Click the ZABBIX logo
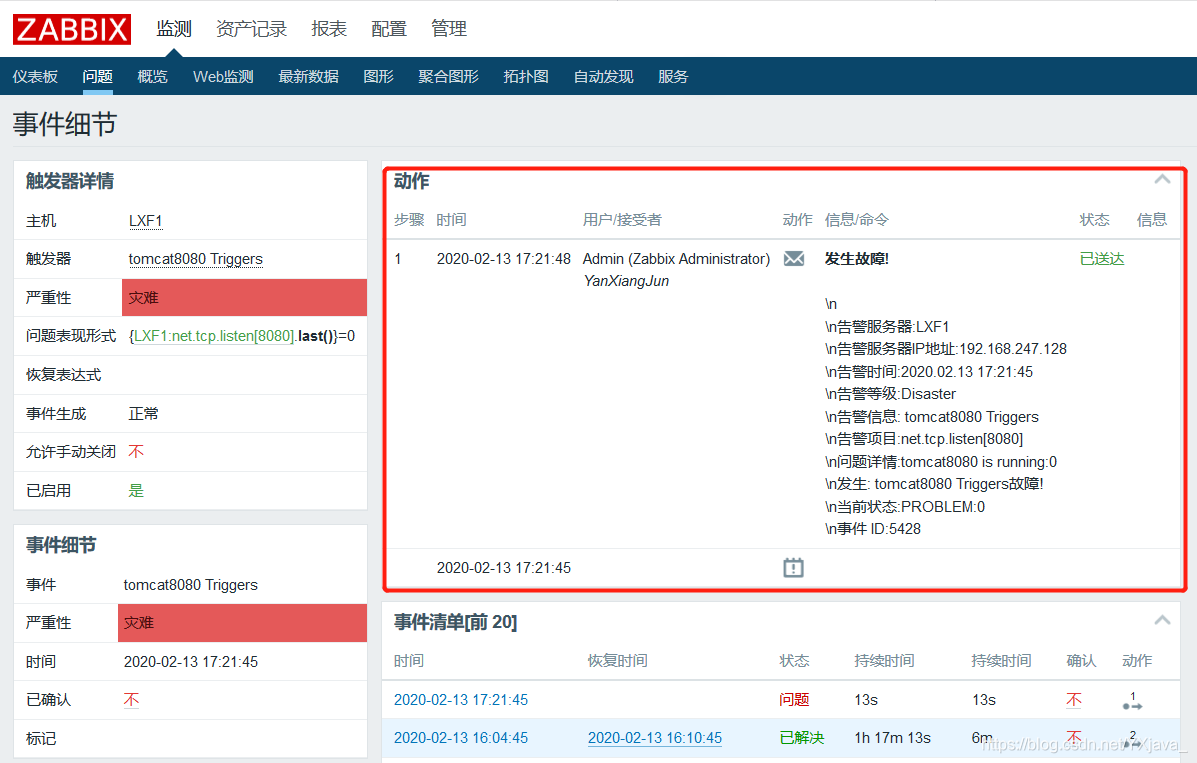Viewport: 1197px width, 763px height. point(72,29)
